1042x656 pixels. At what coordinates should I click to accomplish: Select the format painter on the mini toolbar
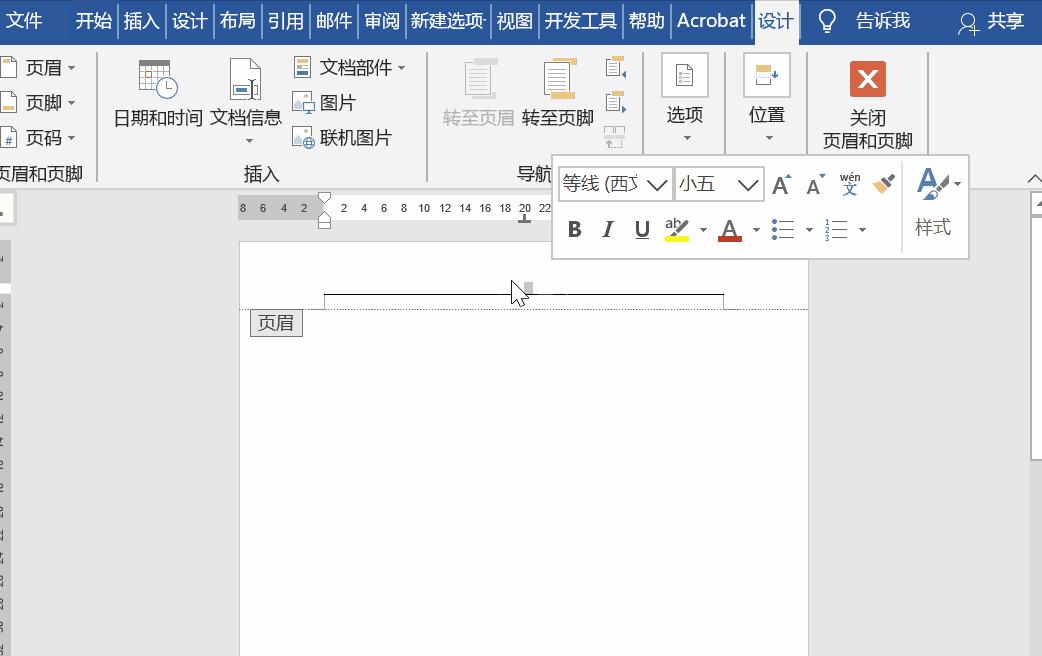pyautogui.click(x=884, y=184)
